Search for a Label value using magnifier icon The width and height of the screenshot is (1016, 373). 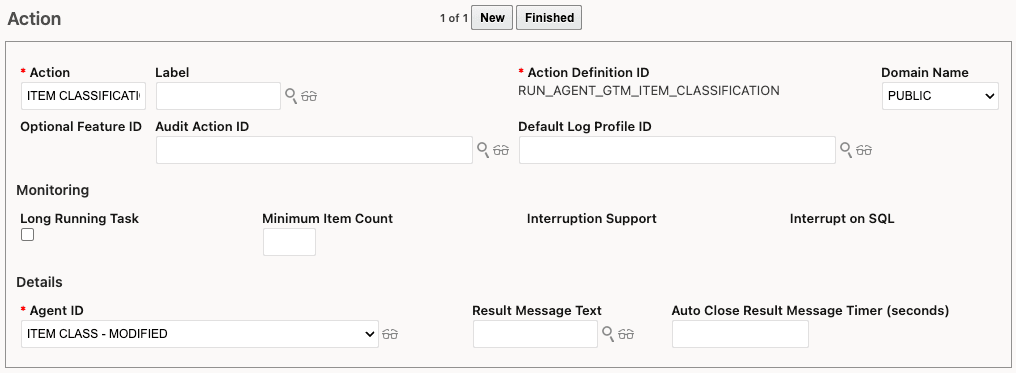click(x=291, y=96)
